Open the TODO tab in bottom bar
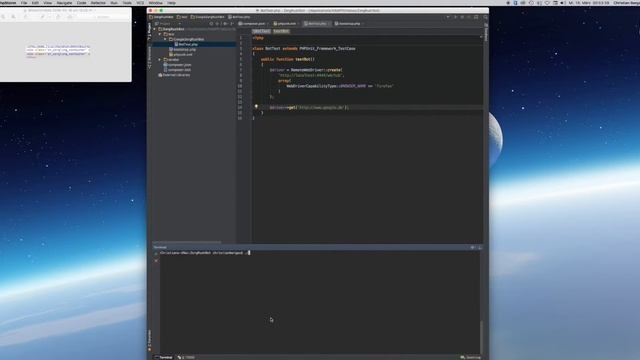This screenshot has width=640, height=360. pos(187,357)
